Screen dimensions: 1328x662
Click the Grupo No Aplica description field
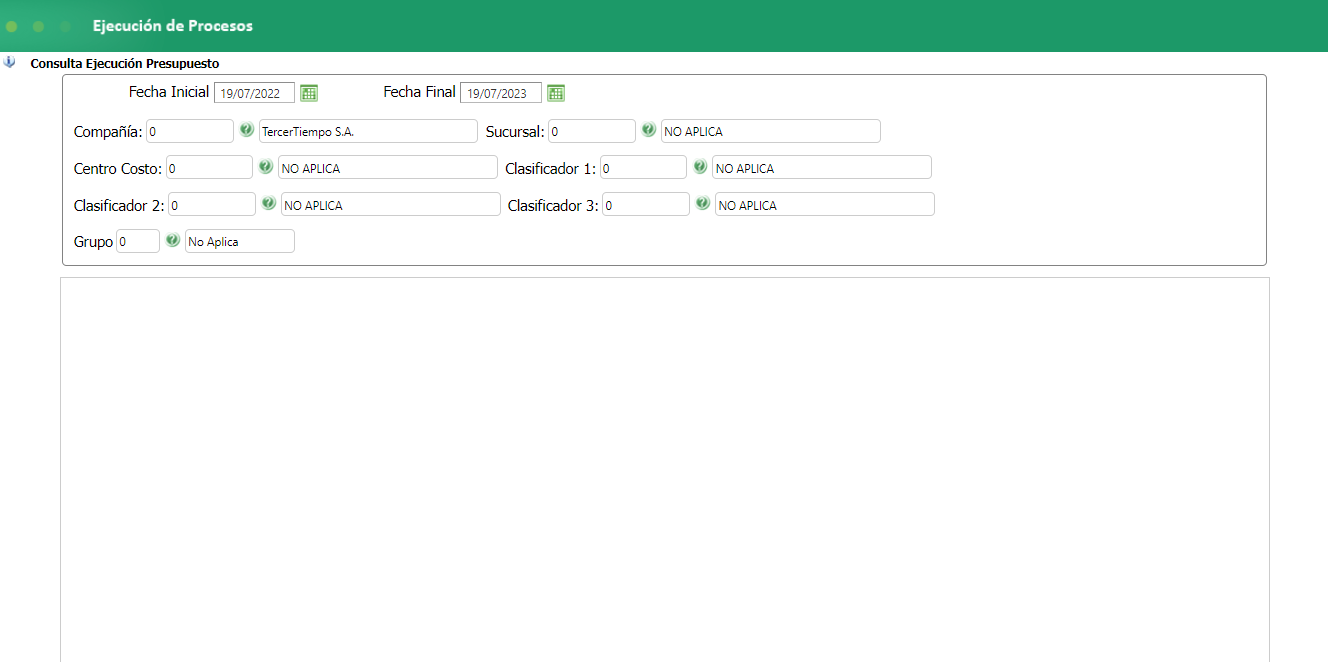[240, 241]
